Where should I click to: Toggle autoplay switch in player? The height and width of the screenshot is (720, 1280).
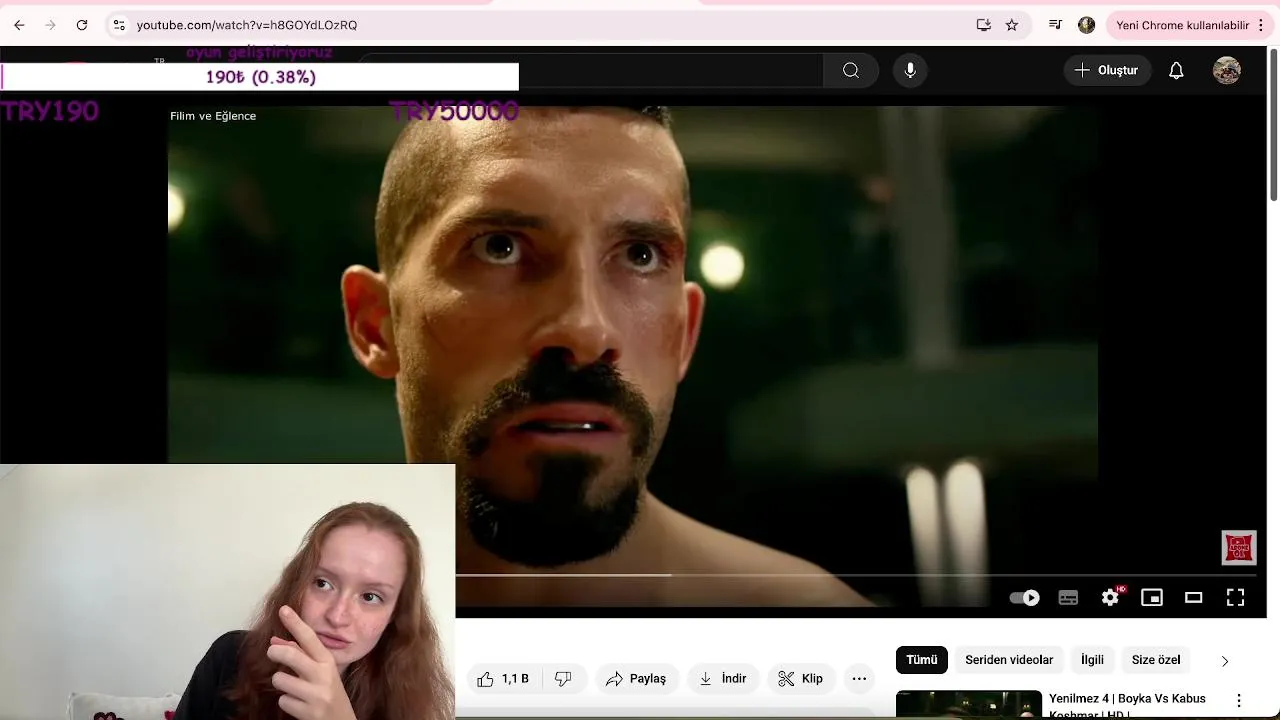(1024, 598)
